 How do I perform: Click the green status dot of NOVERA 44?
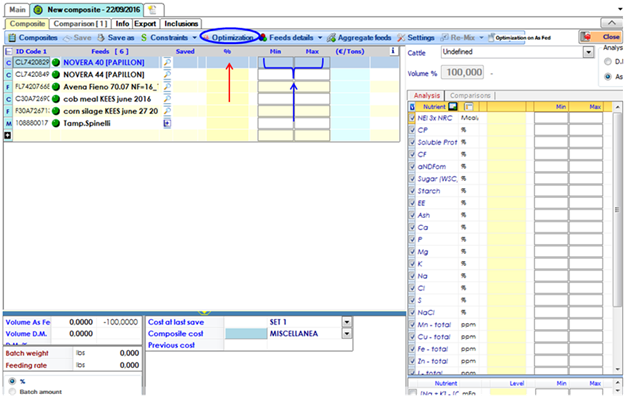(x=56, y=75)
